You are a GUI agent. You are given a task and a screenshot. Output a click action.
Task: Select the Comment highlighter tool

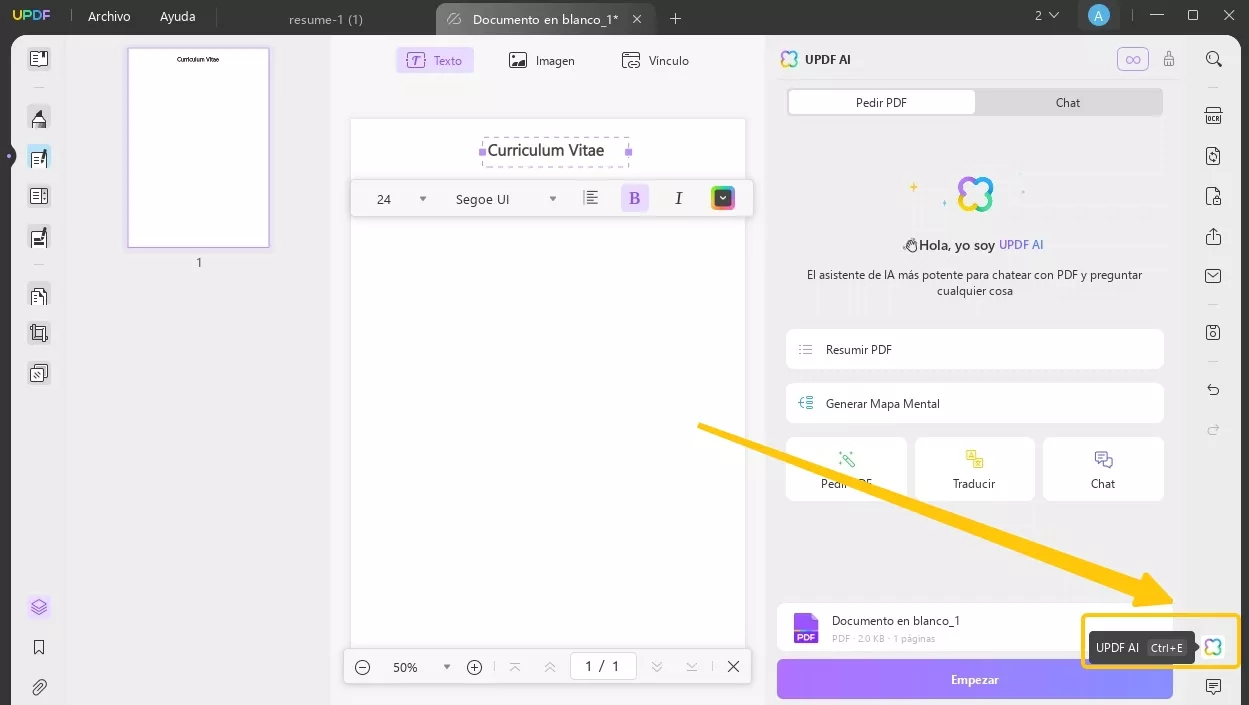click(x=39, y=119)
